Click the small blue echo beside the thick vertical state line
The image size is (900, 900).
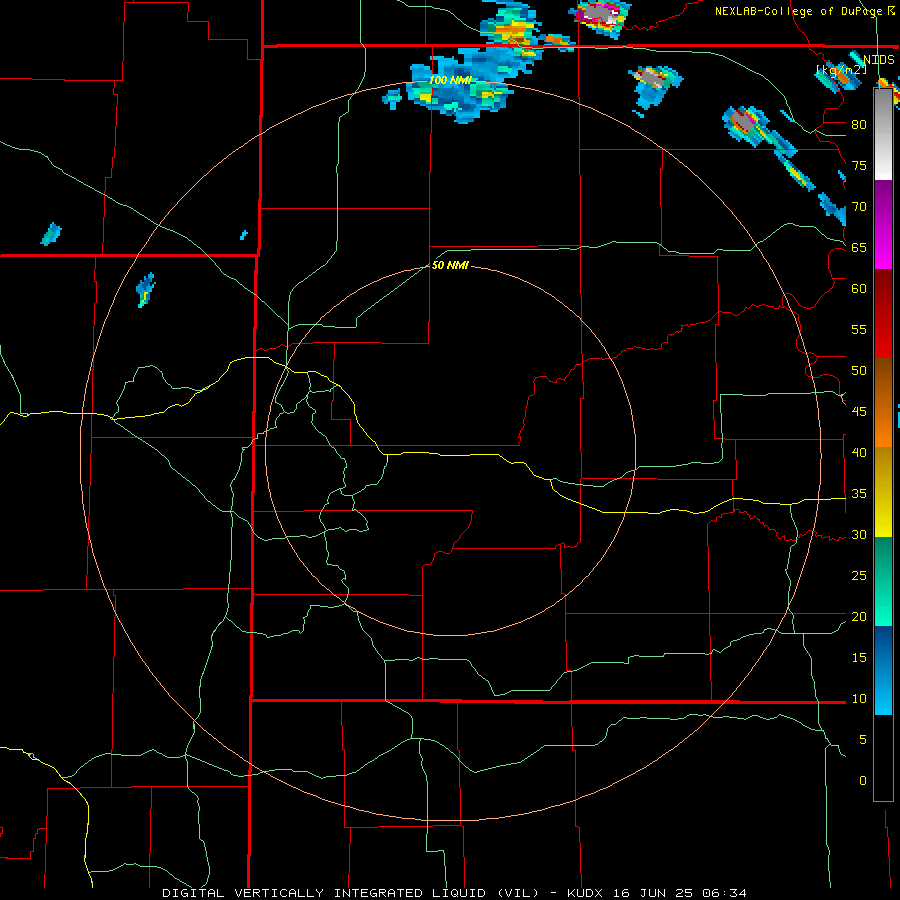tap(243, 235)
